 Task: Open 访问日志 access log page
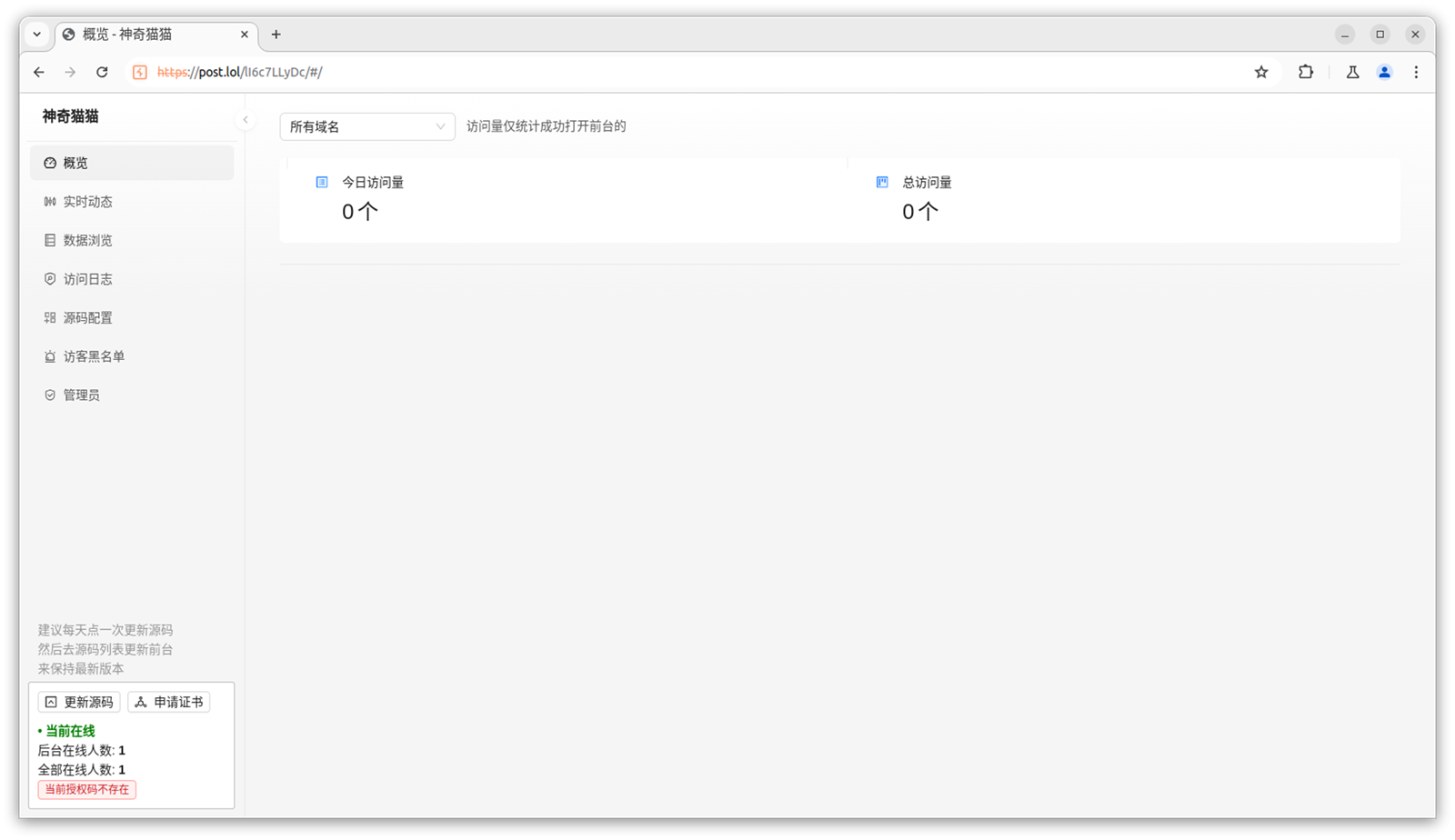[x=132, y=279]
